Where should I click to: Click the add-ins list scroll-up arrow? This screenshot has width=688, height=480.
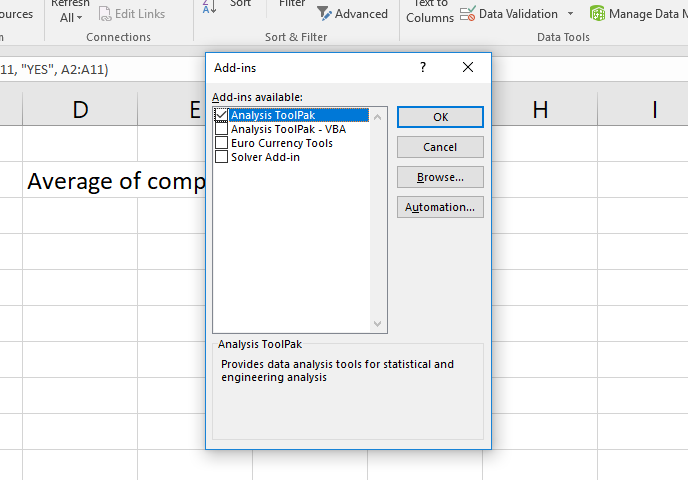377,116
